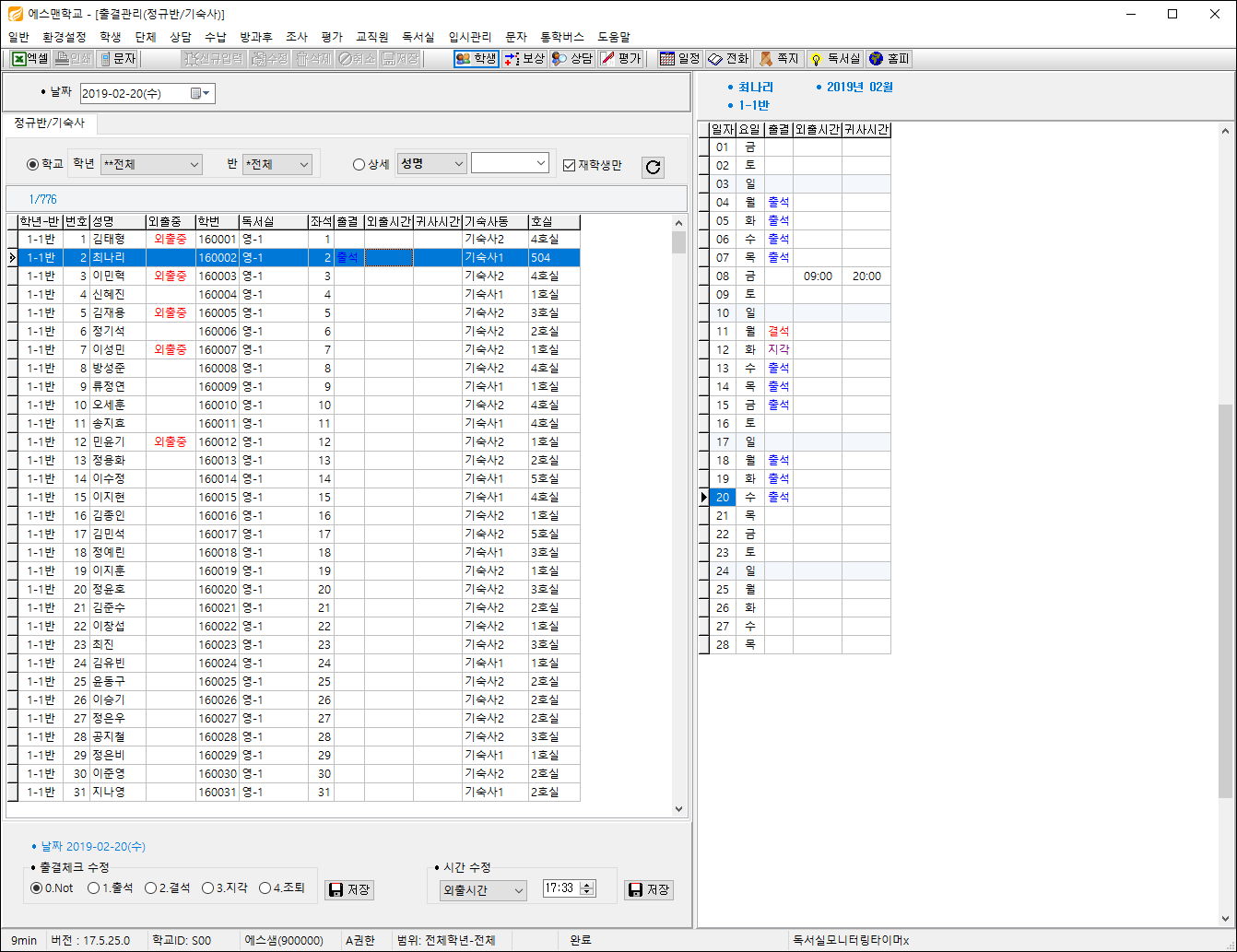Click the 학생 toolbar button
1237x952 pixels.
pos(477,59)
